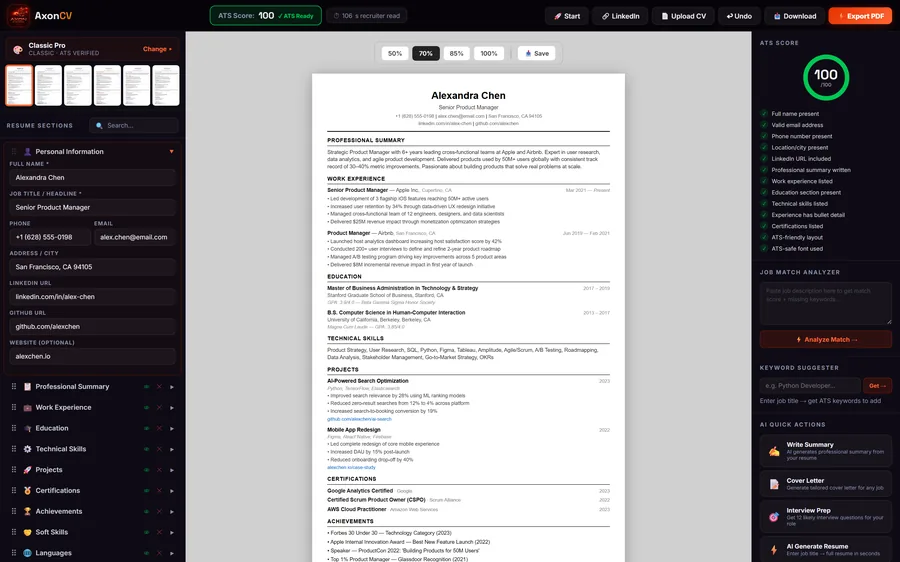The height and width of the screenshot is (562, 900).
Task: Open the github.com/alexchen/ai-search project link
Action: click(359, 419)
